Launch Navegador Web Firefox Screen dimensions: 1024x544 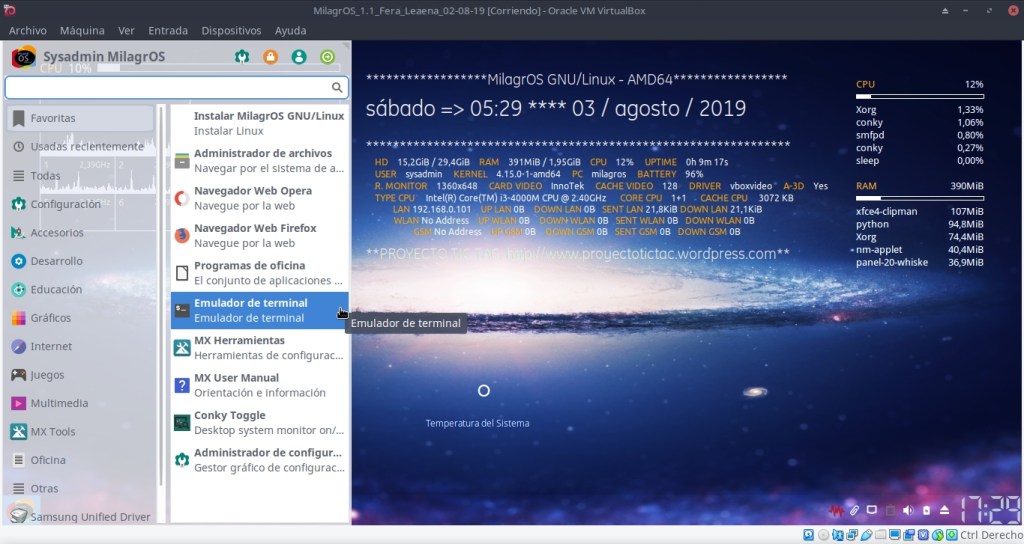[259, 235]
